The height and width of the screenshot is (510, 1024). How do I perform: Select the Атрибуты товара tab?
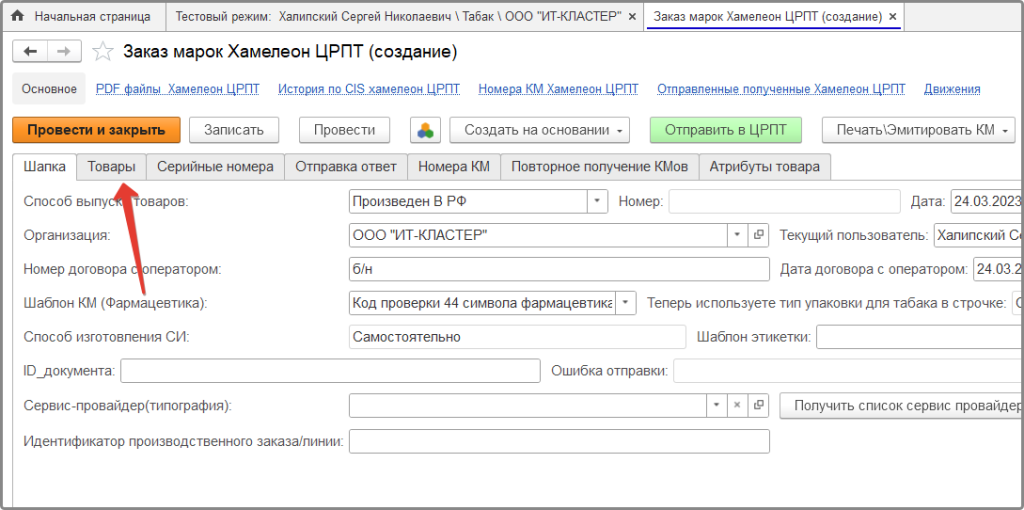coord(764,167)
